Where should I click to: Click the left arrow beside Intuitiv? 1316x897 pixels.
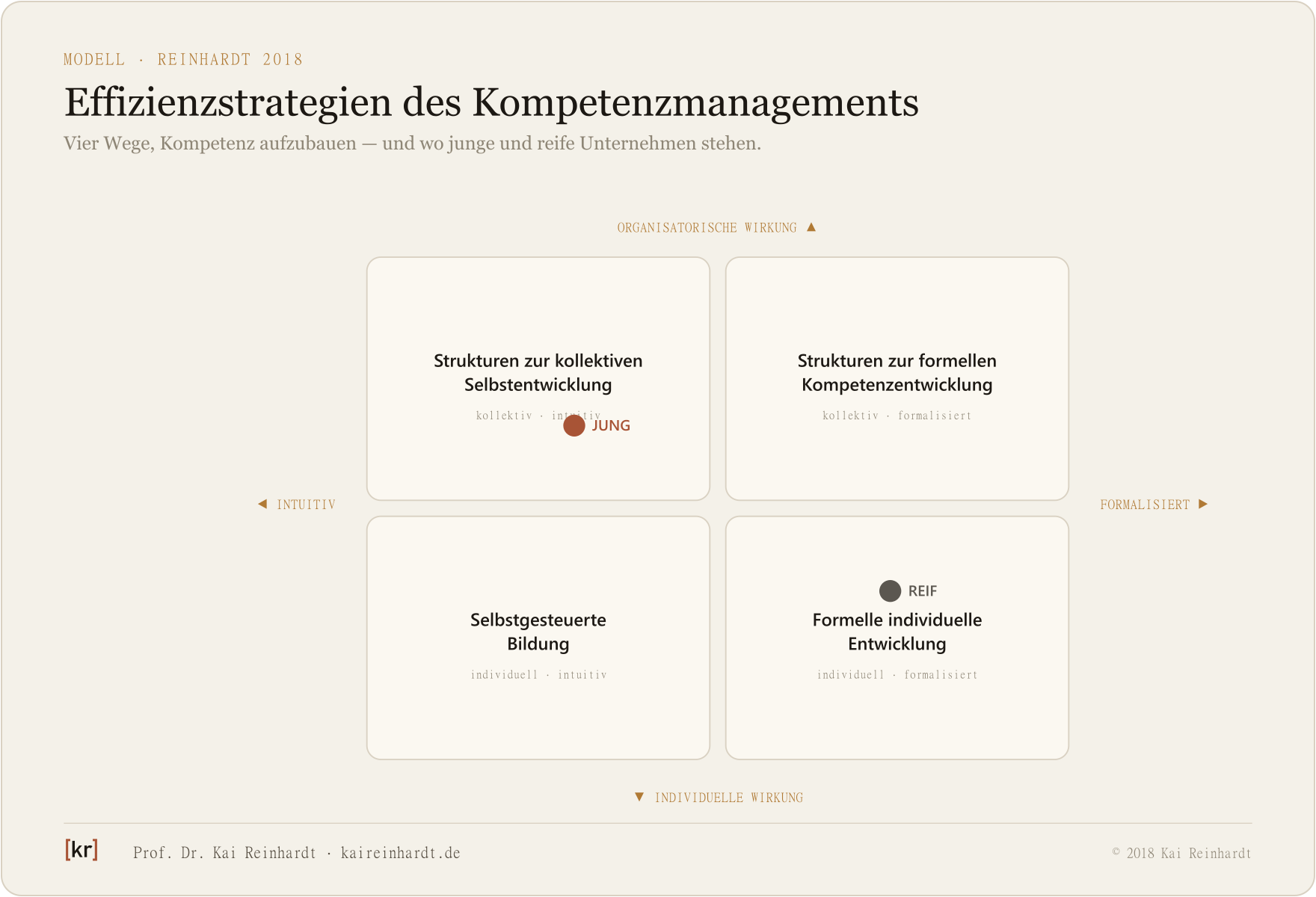262,504
